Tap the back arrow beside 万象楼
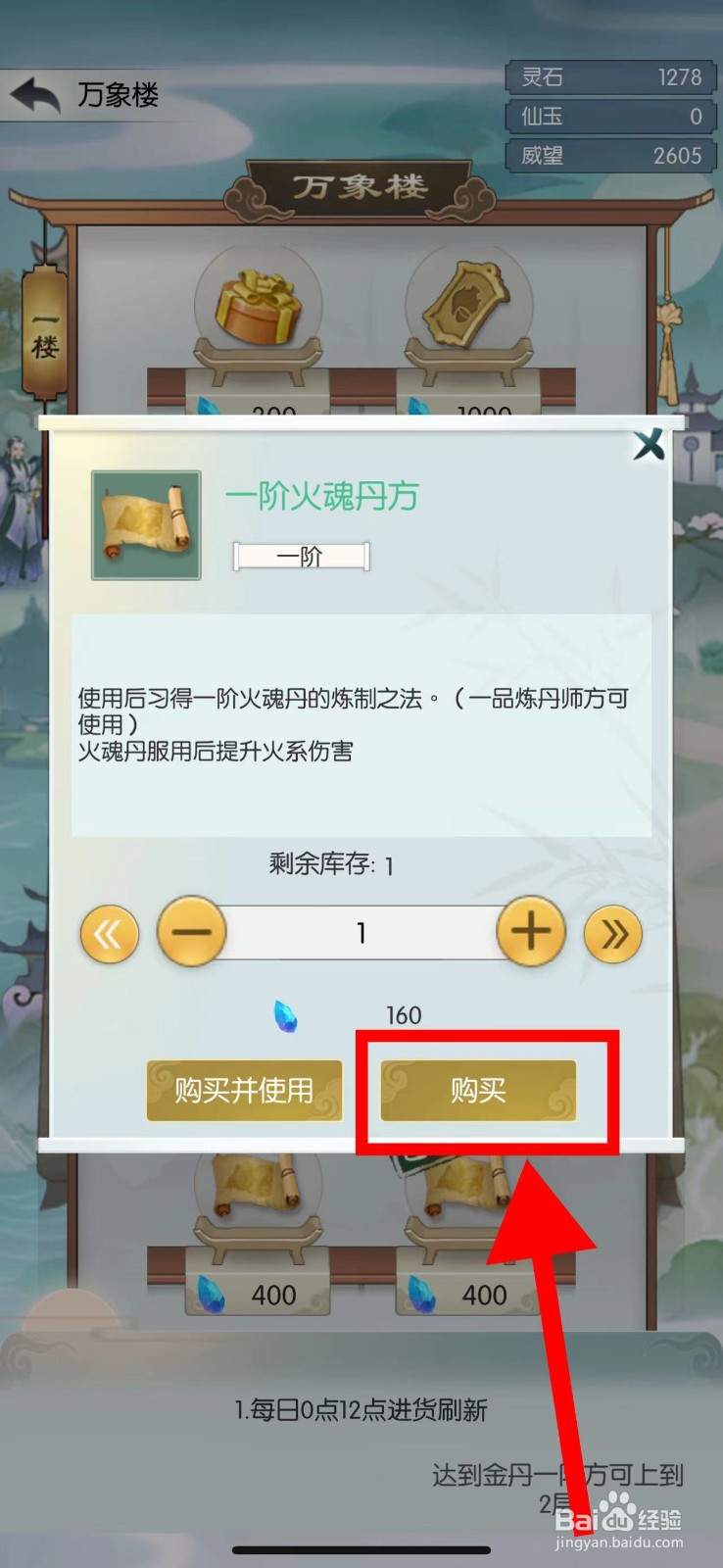Screen dimensions: 723x1568 click(36, 95)
